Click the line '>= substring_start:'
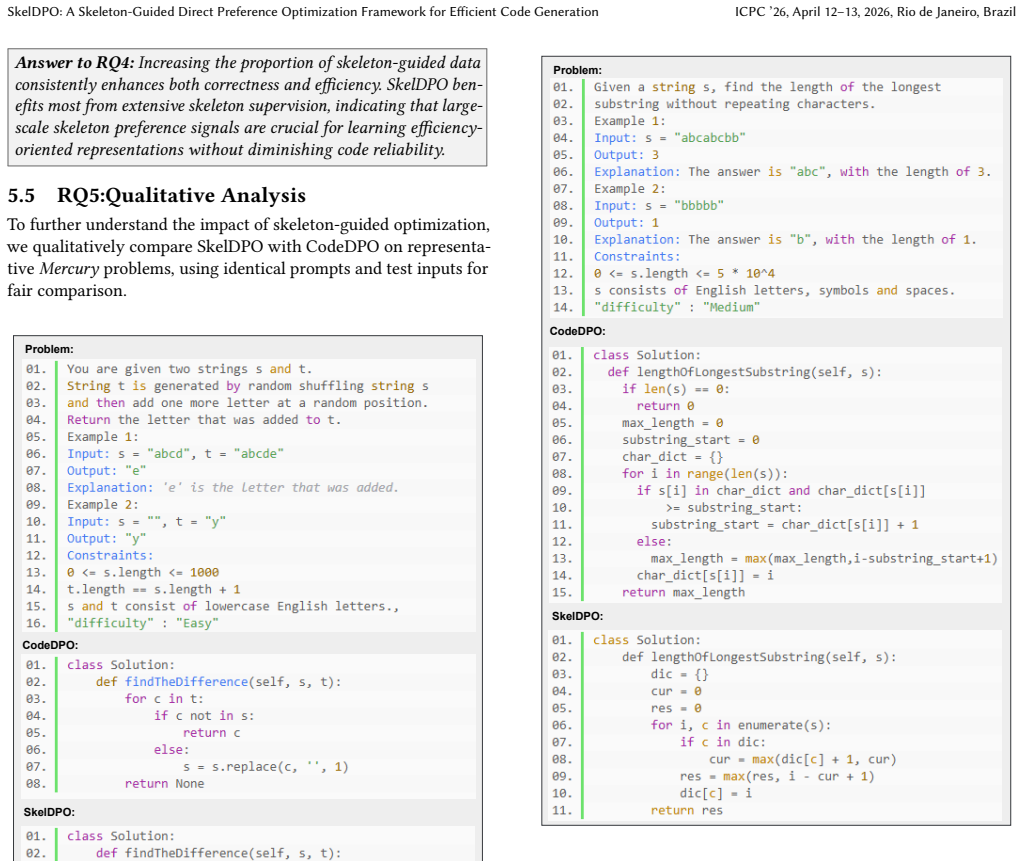 pyautogui.click(x=734, y=507)
